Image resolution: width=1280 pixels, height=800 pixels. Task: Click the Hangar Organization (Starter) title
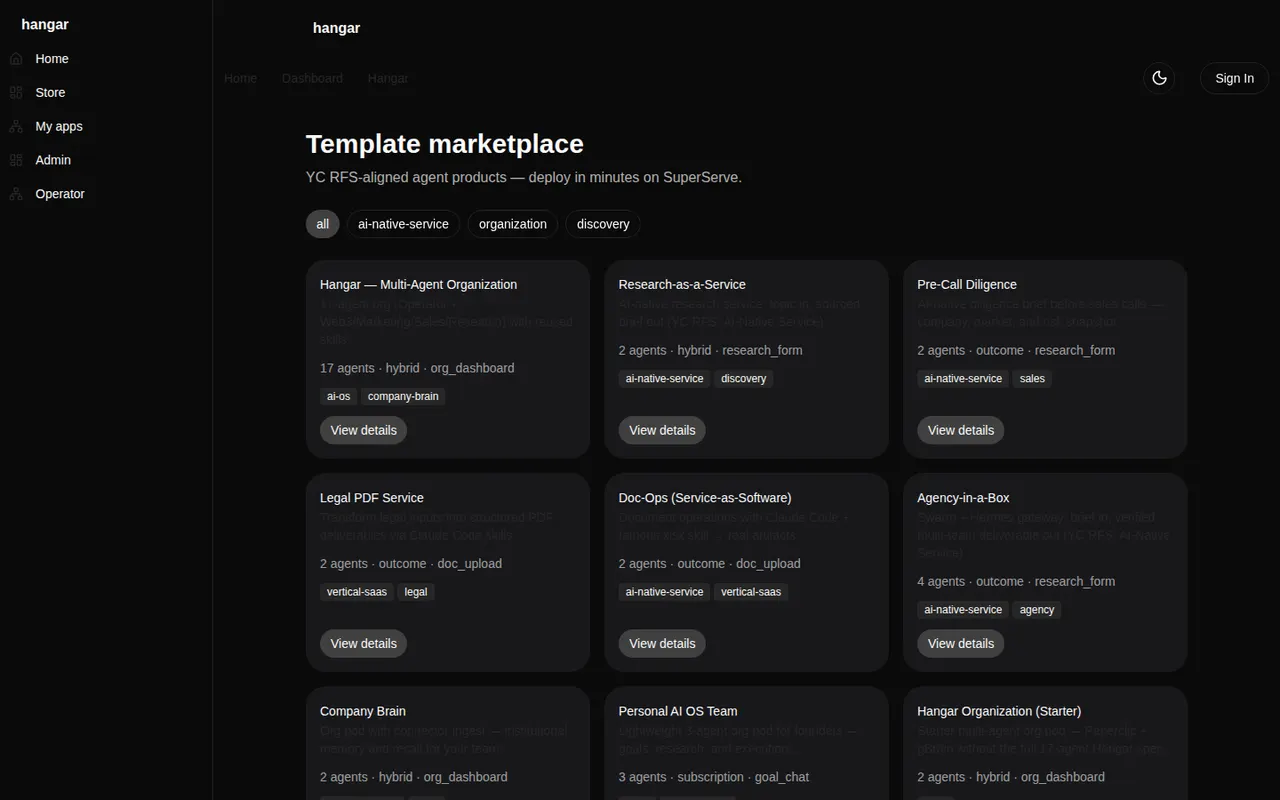tap(999, 711)
